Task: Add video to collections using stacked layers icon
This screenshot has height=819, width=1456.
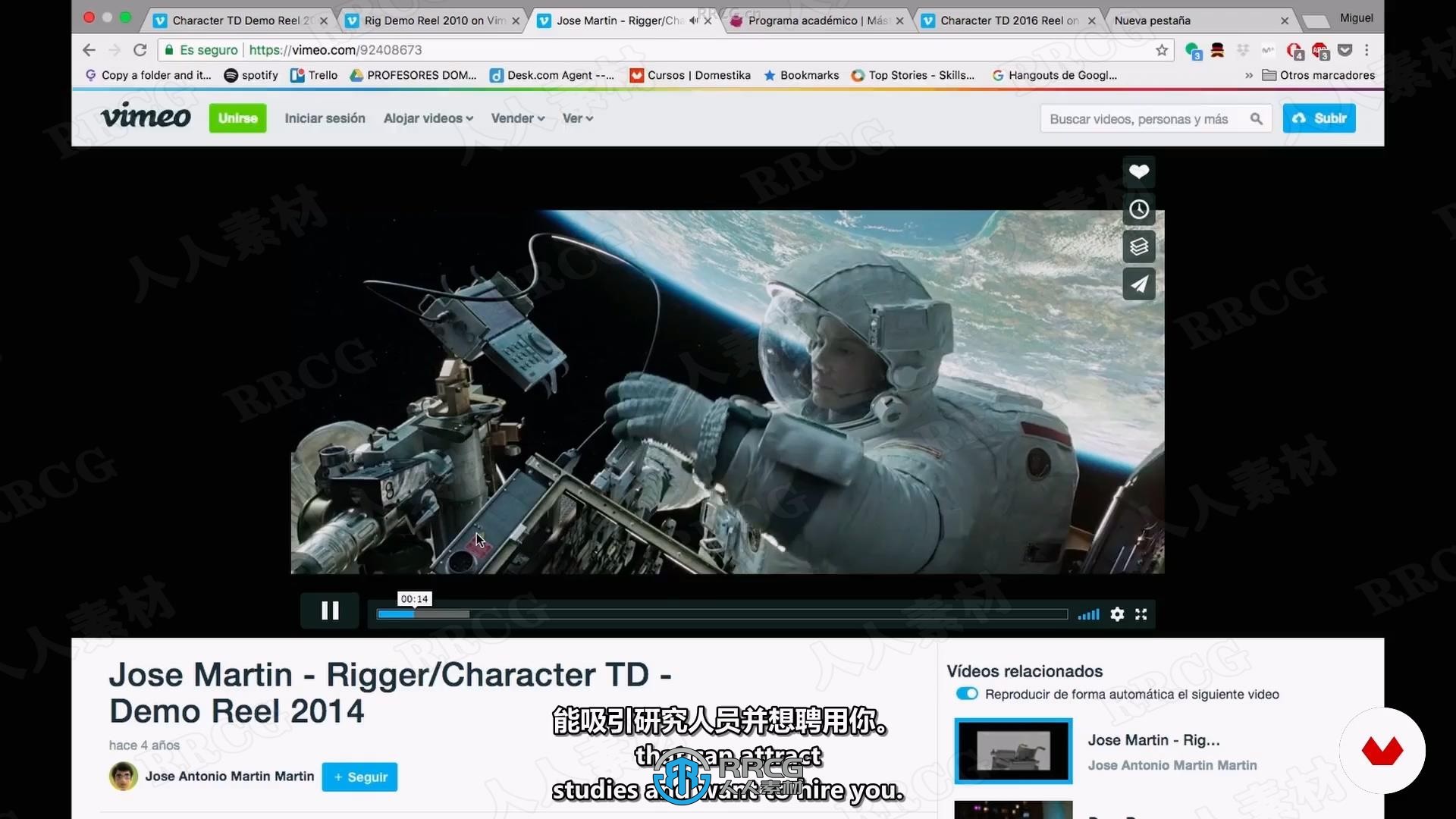Action: pyautogui.click(x=1138, y=246)
